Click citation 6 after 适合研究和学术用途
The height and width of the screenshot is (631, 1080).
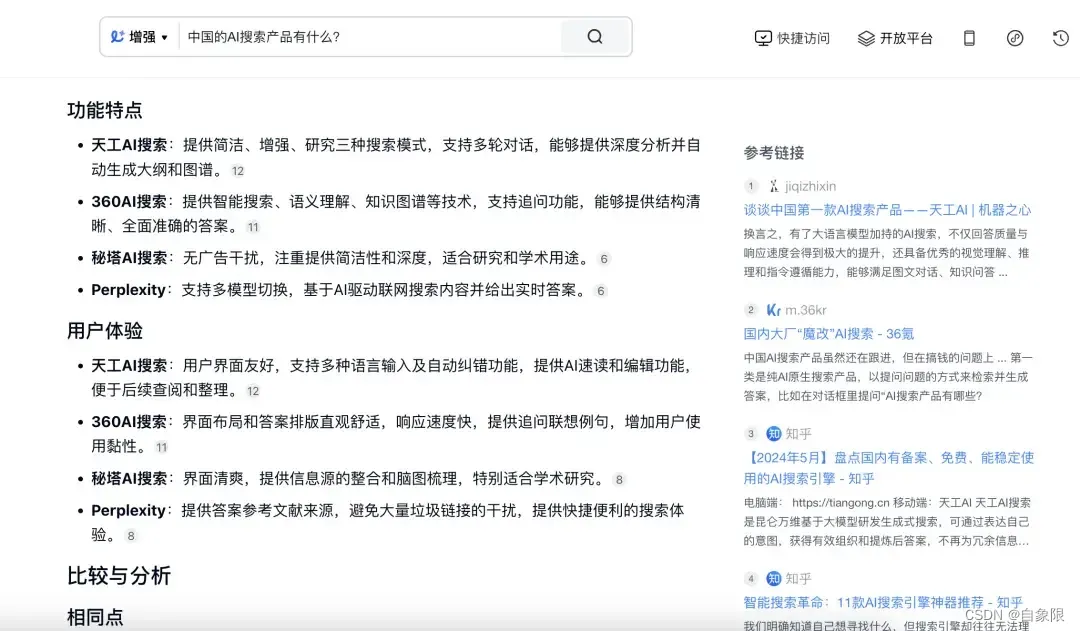604,259
